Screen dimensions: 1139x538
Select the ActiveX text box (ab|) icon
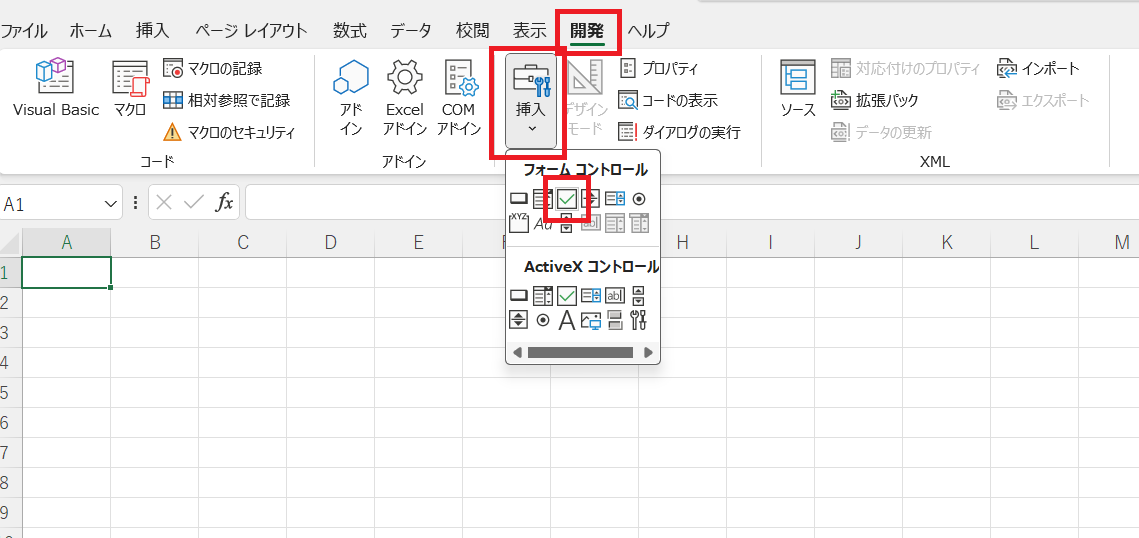[x=615, y=296]
